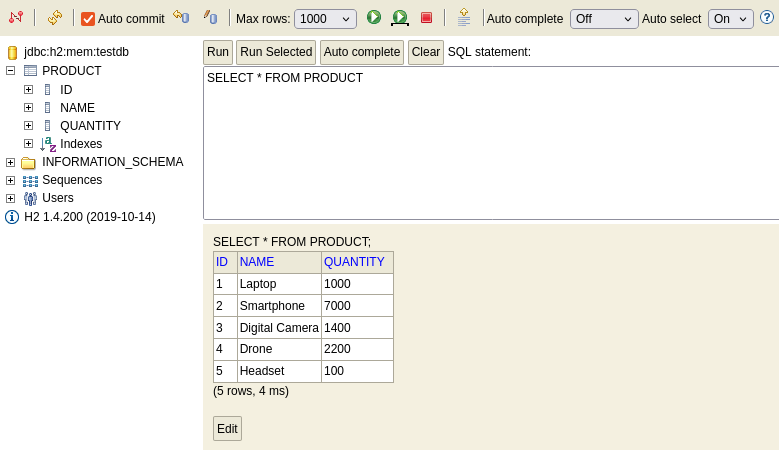This screenshot has height=450, width=779.
Task: Click the Edit button below results
Action: (x=228, y=429)
